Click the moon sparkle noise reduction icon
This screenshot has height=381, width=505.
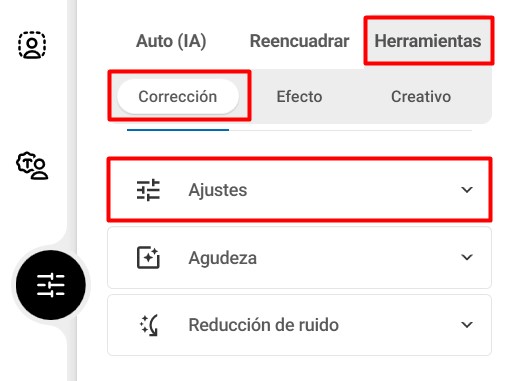[149, 325]
